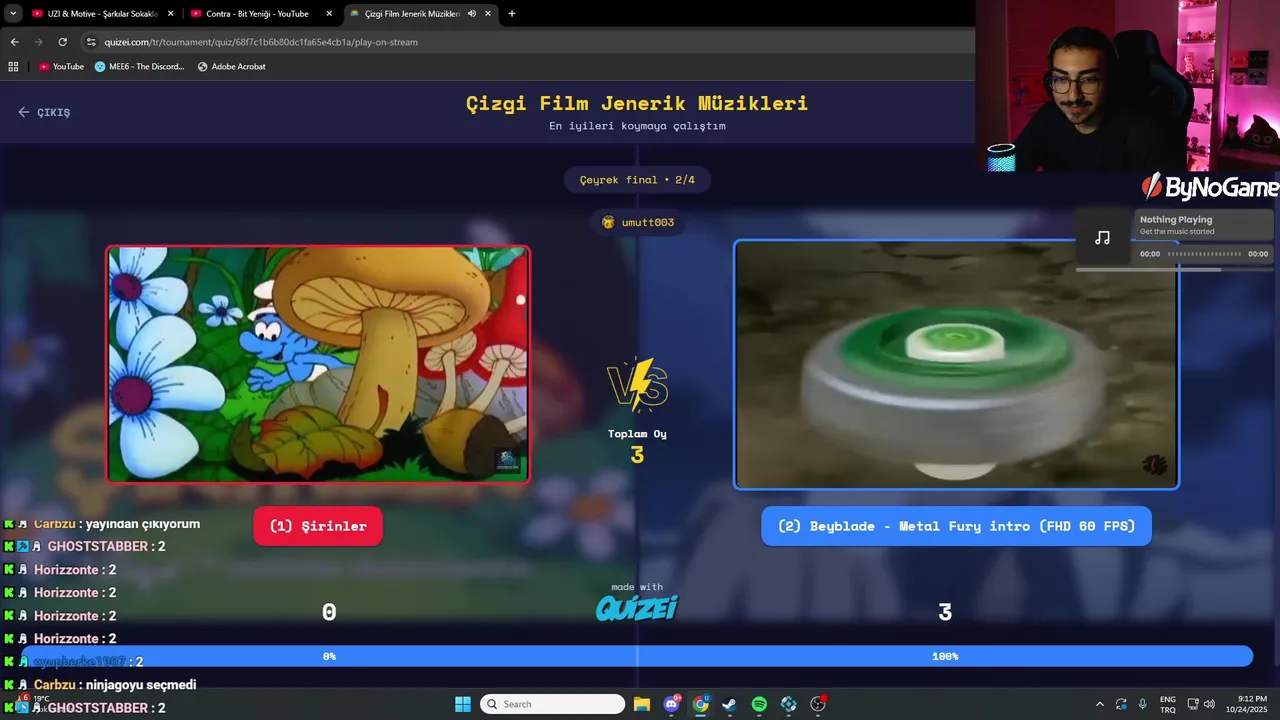Open the Adobe Acrobat bookmark
The image size is (1280, 720).
(232, 66)
